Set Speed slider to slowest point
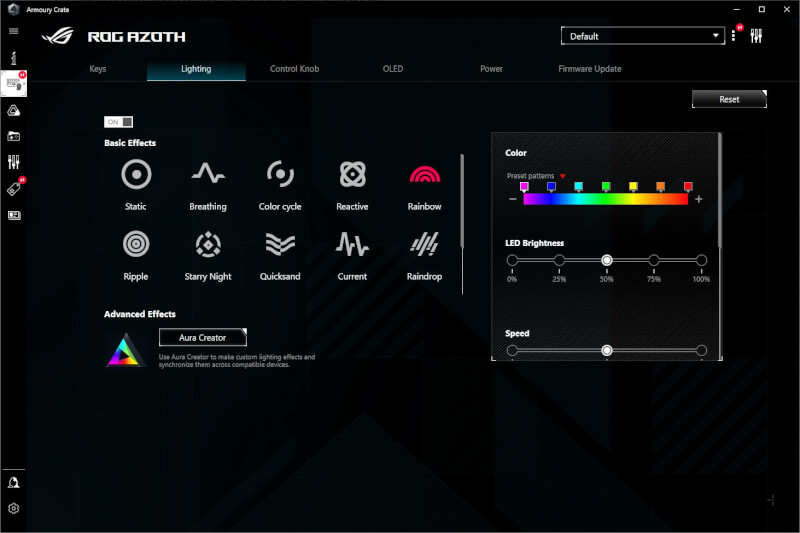This screenshot has height=533, width=800. pyautogui.click(x=512, y=350)
